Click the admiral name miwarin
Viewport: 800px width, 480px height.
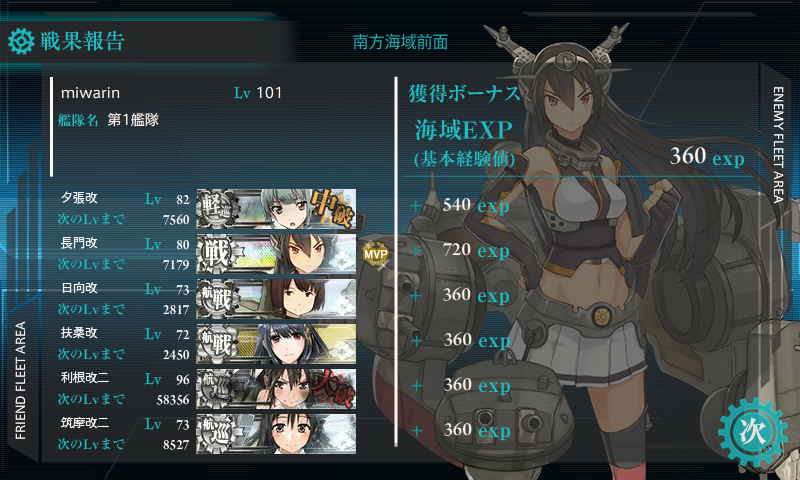point(90,93)
